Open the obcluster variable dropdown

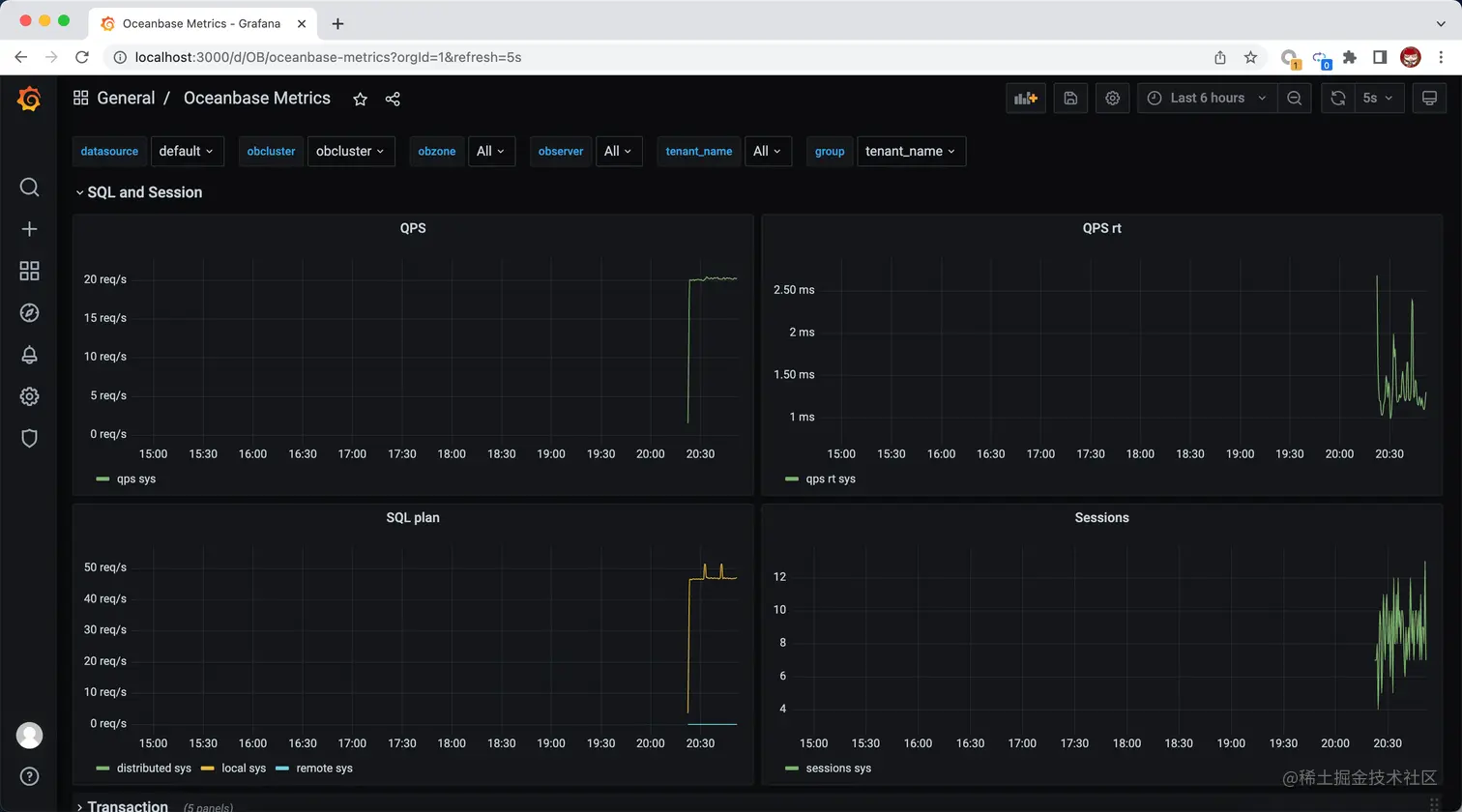[x=351, y=151]
